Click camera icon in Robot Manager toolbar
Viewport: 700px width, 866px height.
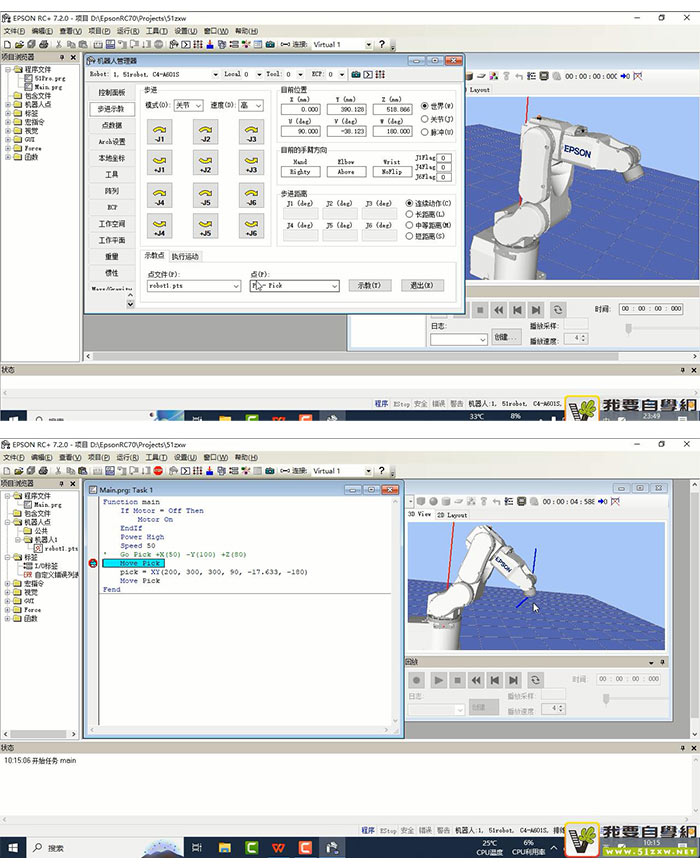tap(356, 74)
